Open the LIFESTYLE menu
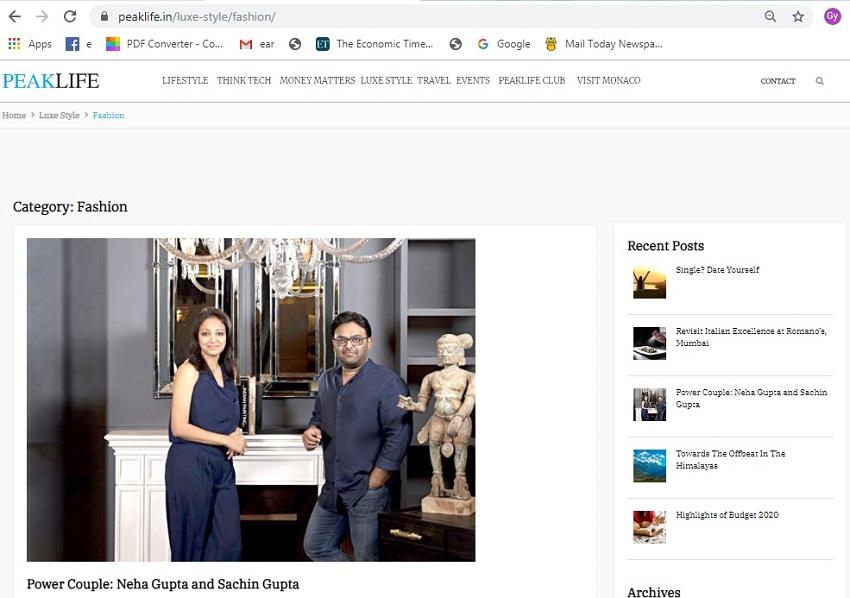Viewport: 850px width, 598px height. coord(185,80)
